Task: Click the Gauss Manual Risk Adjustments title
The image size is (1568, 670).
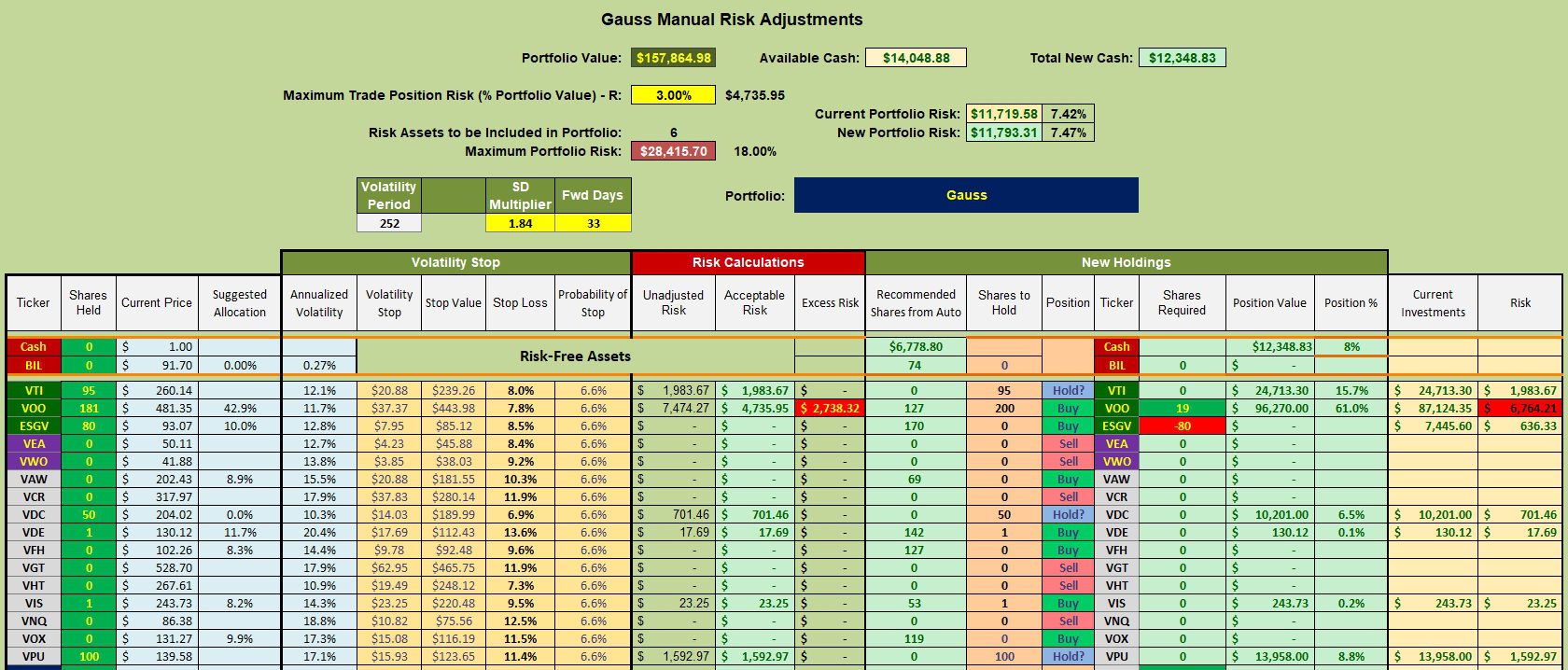Action: (732, 20)
